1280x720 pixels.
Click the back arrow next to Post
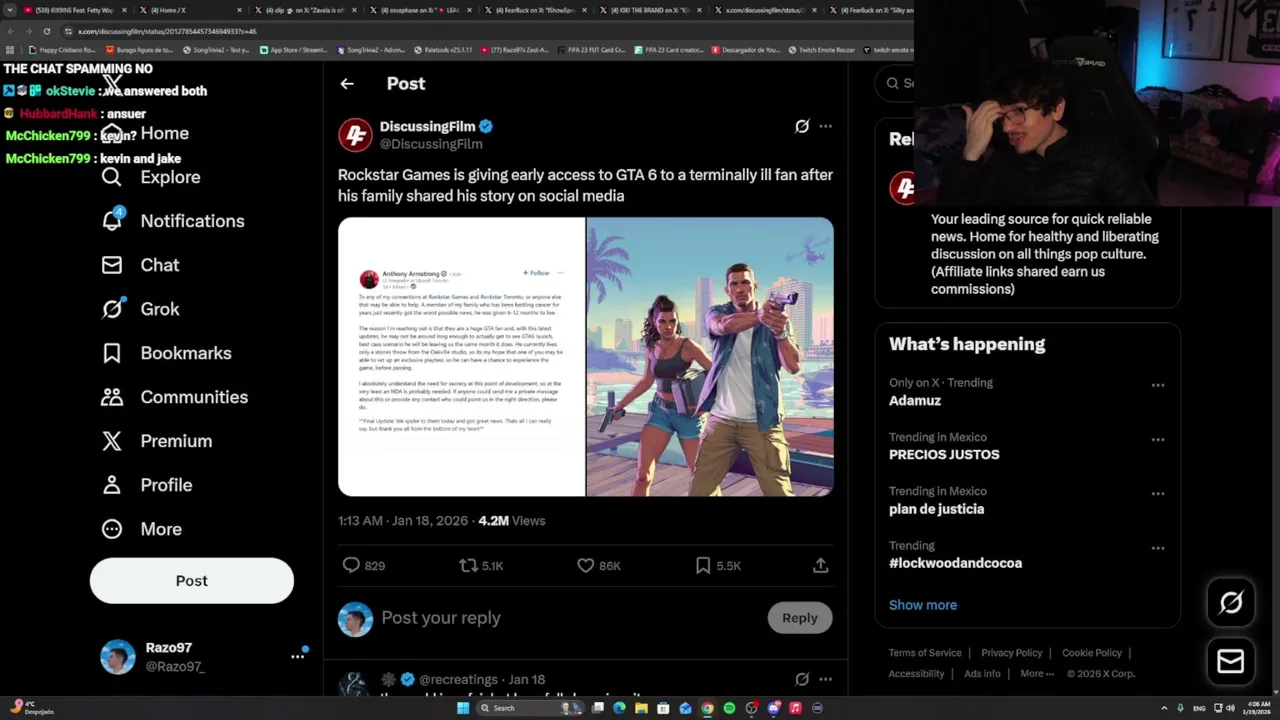coord(347,84)
